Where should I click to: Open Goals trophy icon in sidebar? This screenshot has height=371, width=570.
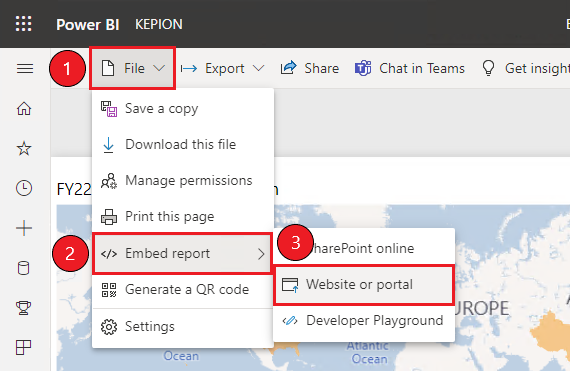pyautogui.click(x=24, y=308)
